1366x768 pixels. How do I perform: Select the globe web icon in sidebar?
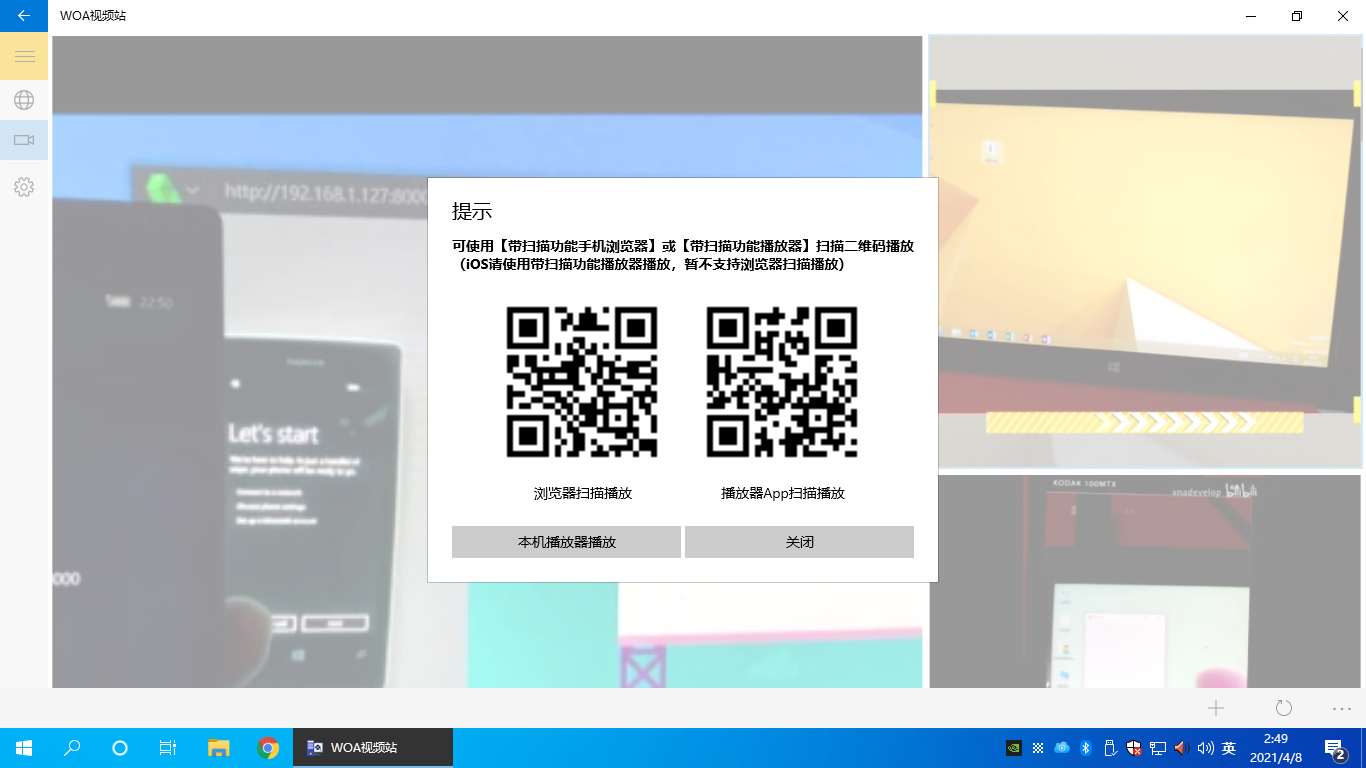click(24, 100)
